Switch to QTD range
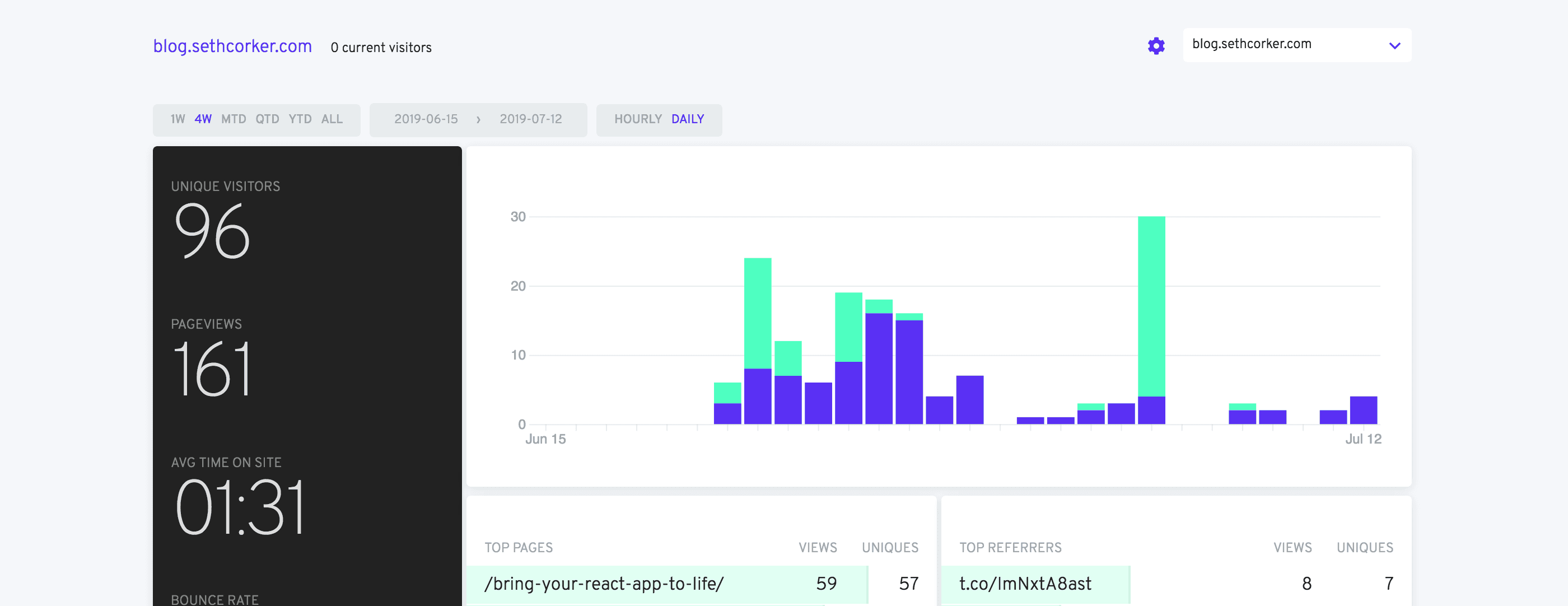 click(267, 119)
